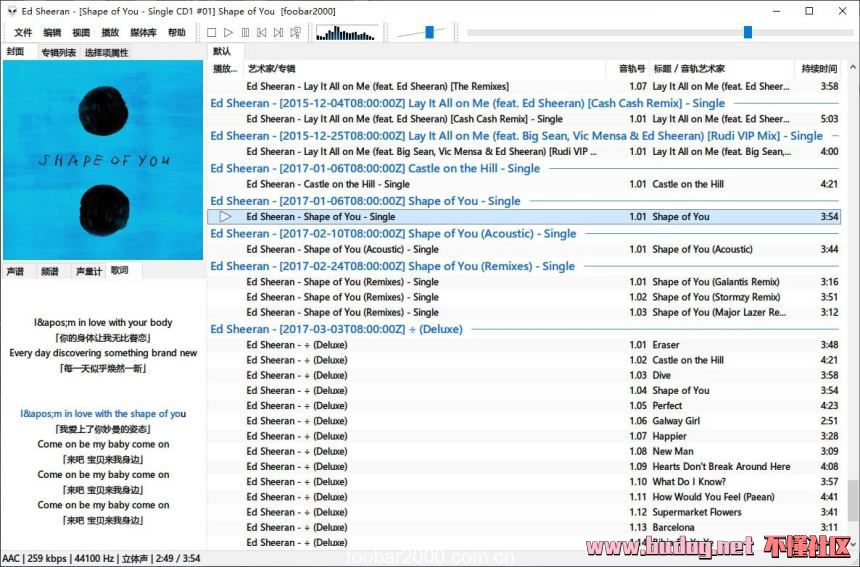Viewport: 860px width, 567px height.
Task: Sort by 持续时间 column header
Action: [819, 69]
